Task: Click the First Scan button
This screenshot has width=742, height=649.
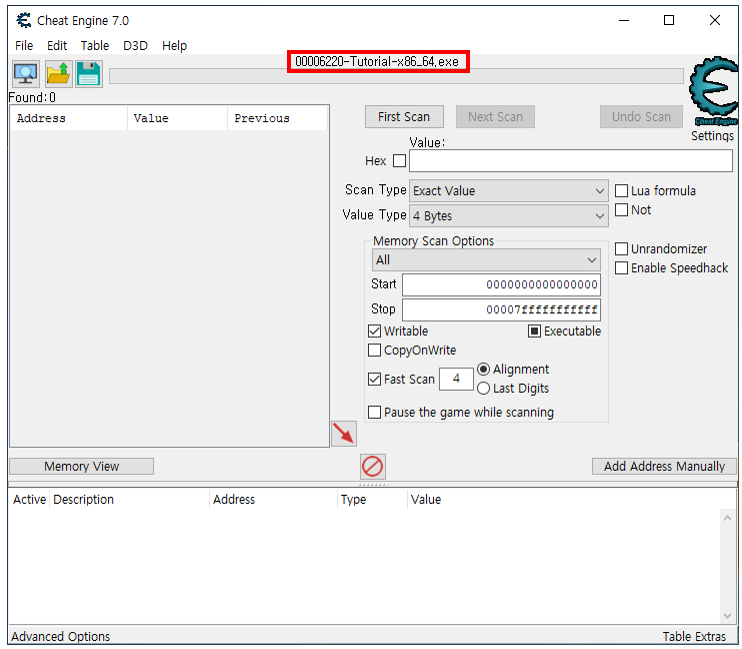Action: pyautogui.click(x=404, y=117)
